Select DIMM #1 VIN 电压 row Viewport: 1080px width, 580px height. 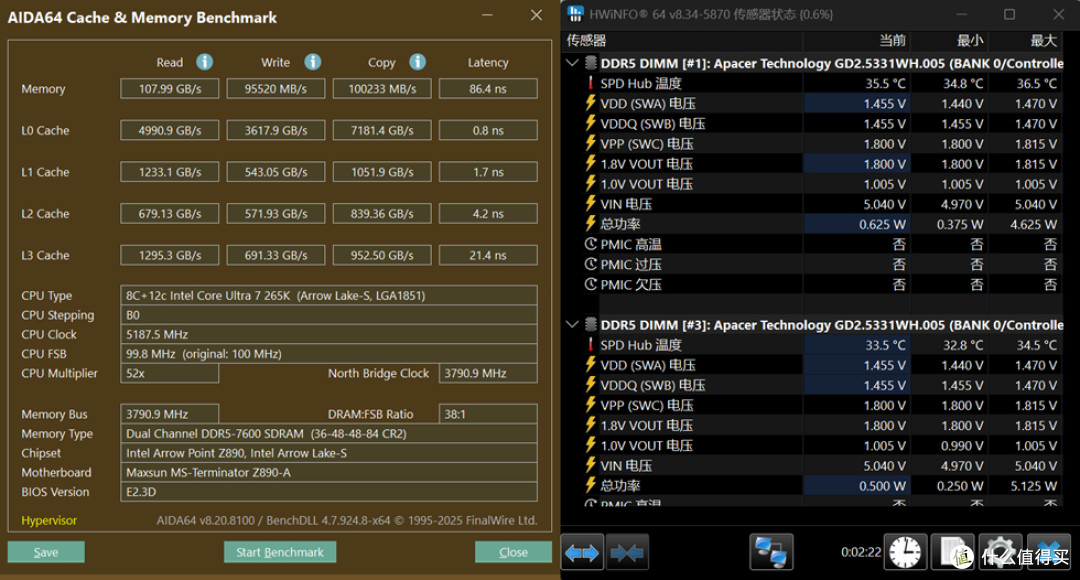pyautogui.click(x=821, y=204)
